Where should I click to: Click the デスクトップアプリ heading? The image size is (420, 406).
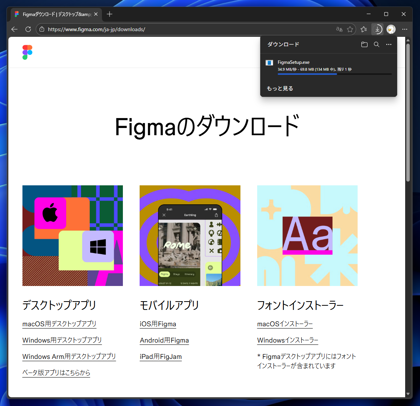coord(59,305)
